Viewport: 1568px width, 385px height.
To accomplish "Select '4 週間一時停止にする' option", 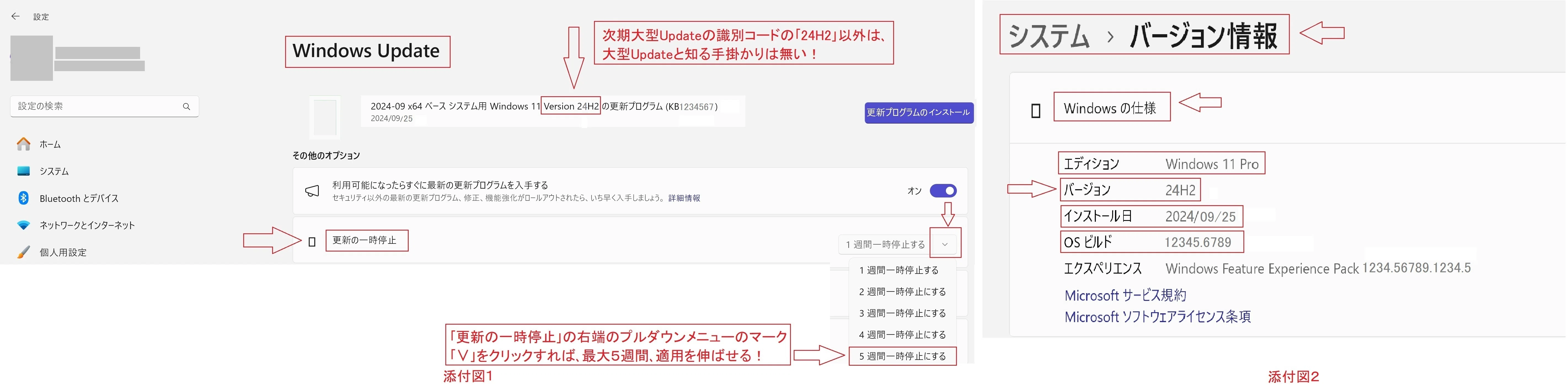I will coord(902,335).
